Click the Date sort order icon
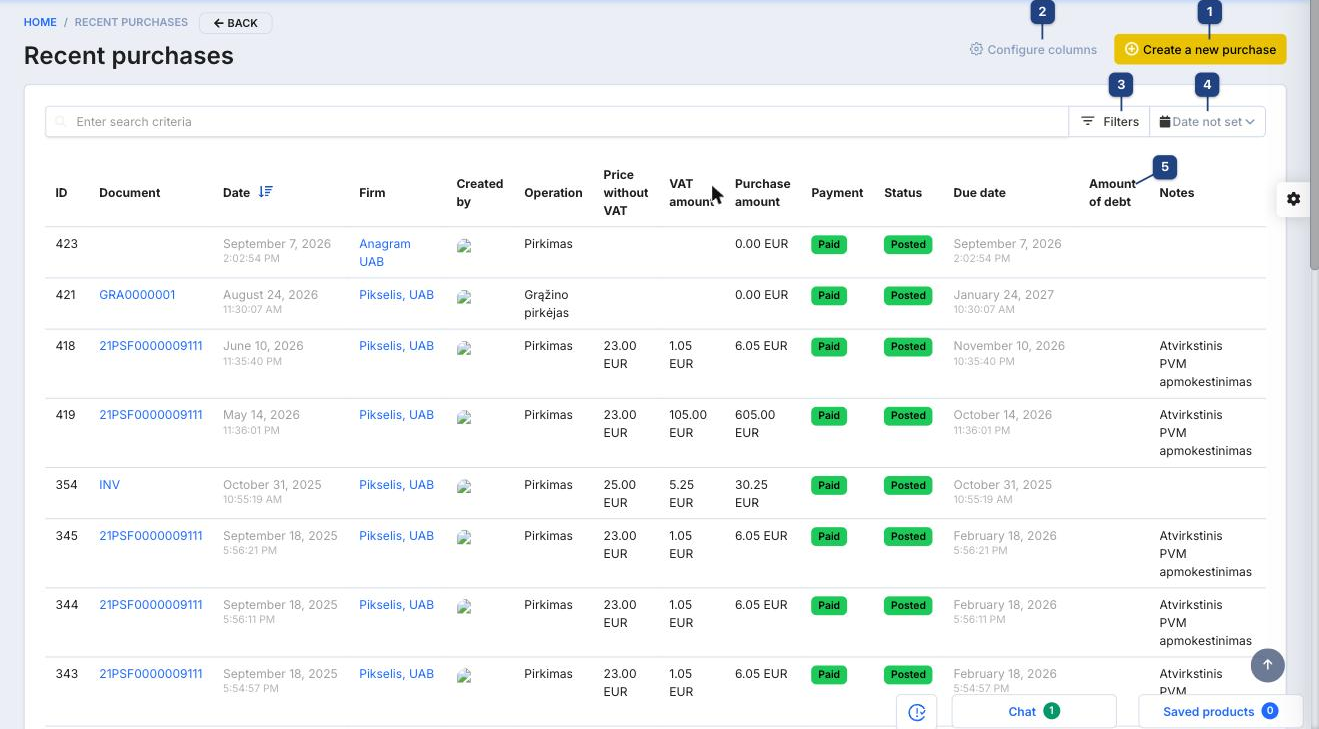This screenshot has height=729, width=1319. (265, 192)
